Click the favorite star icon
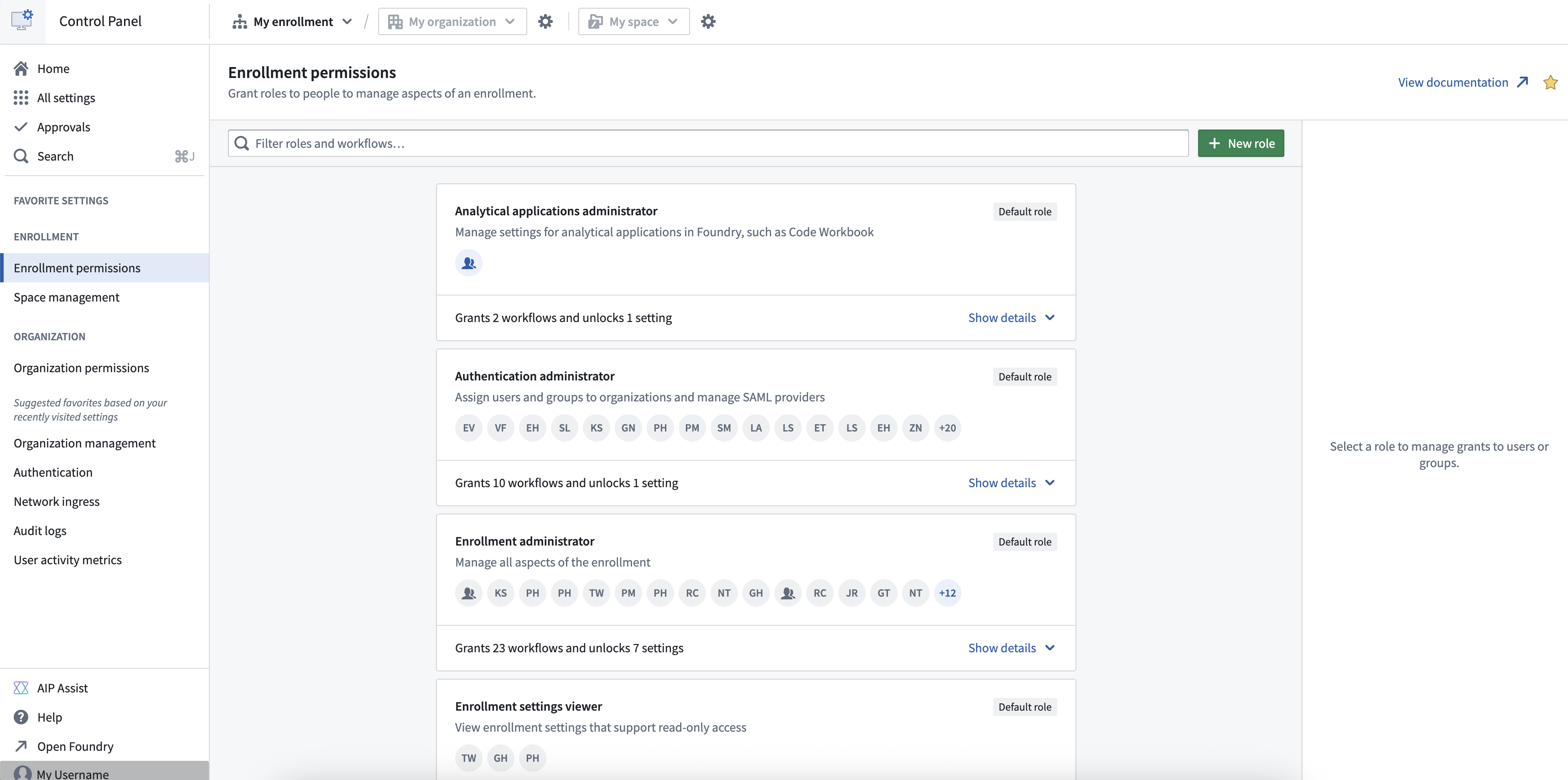Screen dimensions: 1568x780 pos(1550,82)
